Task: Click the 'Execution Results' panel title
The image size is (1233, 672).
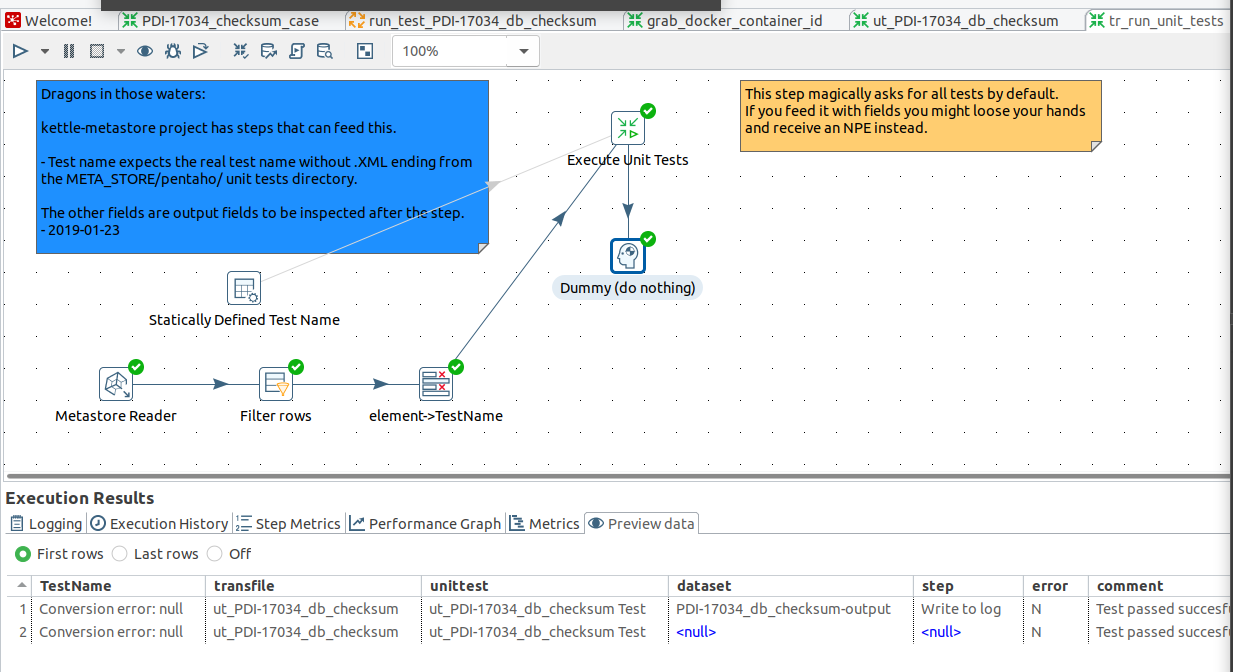Action: click(x=80, y=498)
